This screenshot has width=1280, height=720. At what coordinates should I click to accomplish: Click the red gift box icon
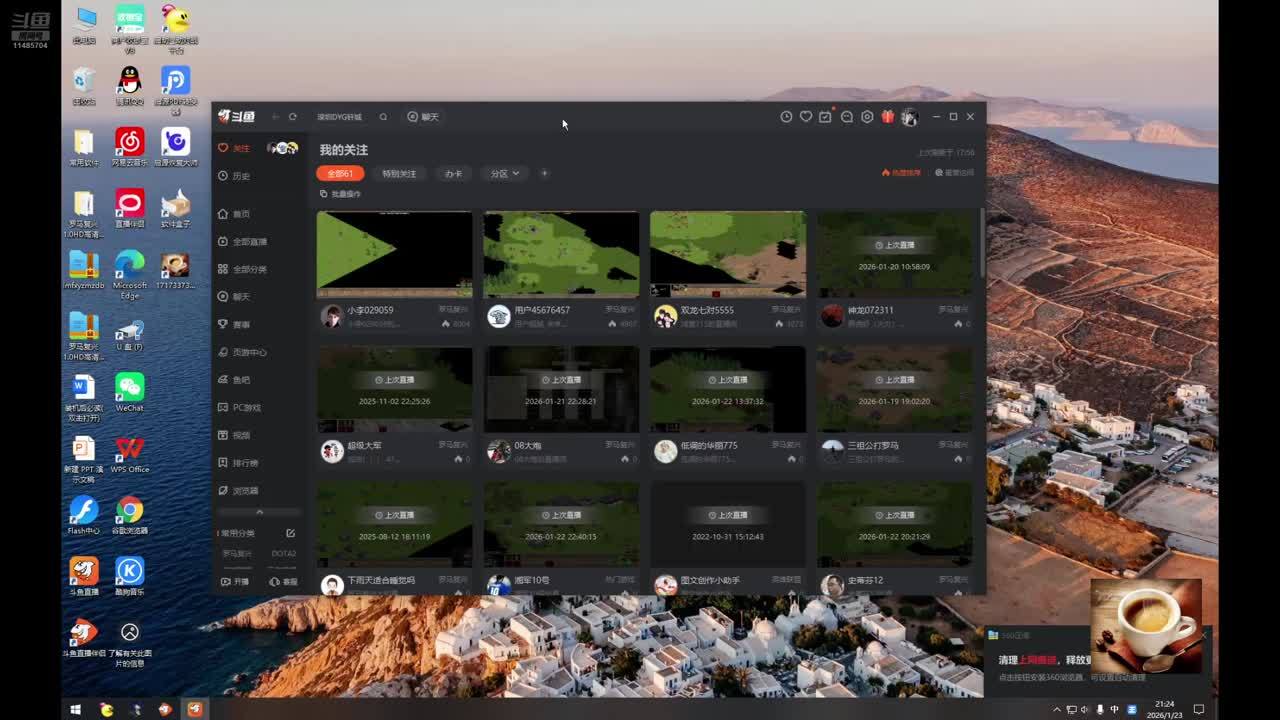(x=887, y=117)
